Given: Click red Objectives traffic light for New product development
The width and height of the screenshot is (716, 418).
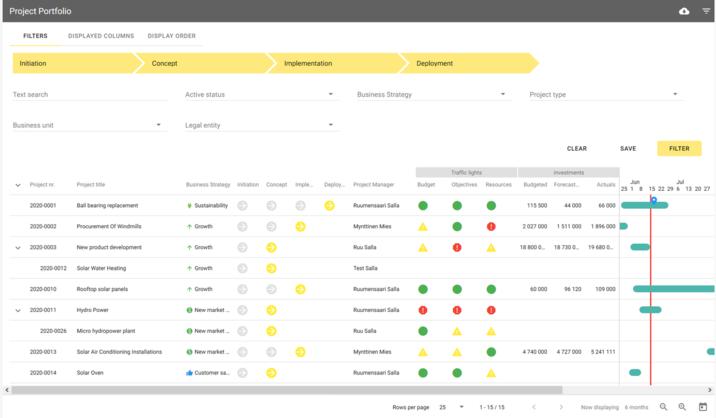Looking at the screenshot, I should coord(457,247).
